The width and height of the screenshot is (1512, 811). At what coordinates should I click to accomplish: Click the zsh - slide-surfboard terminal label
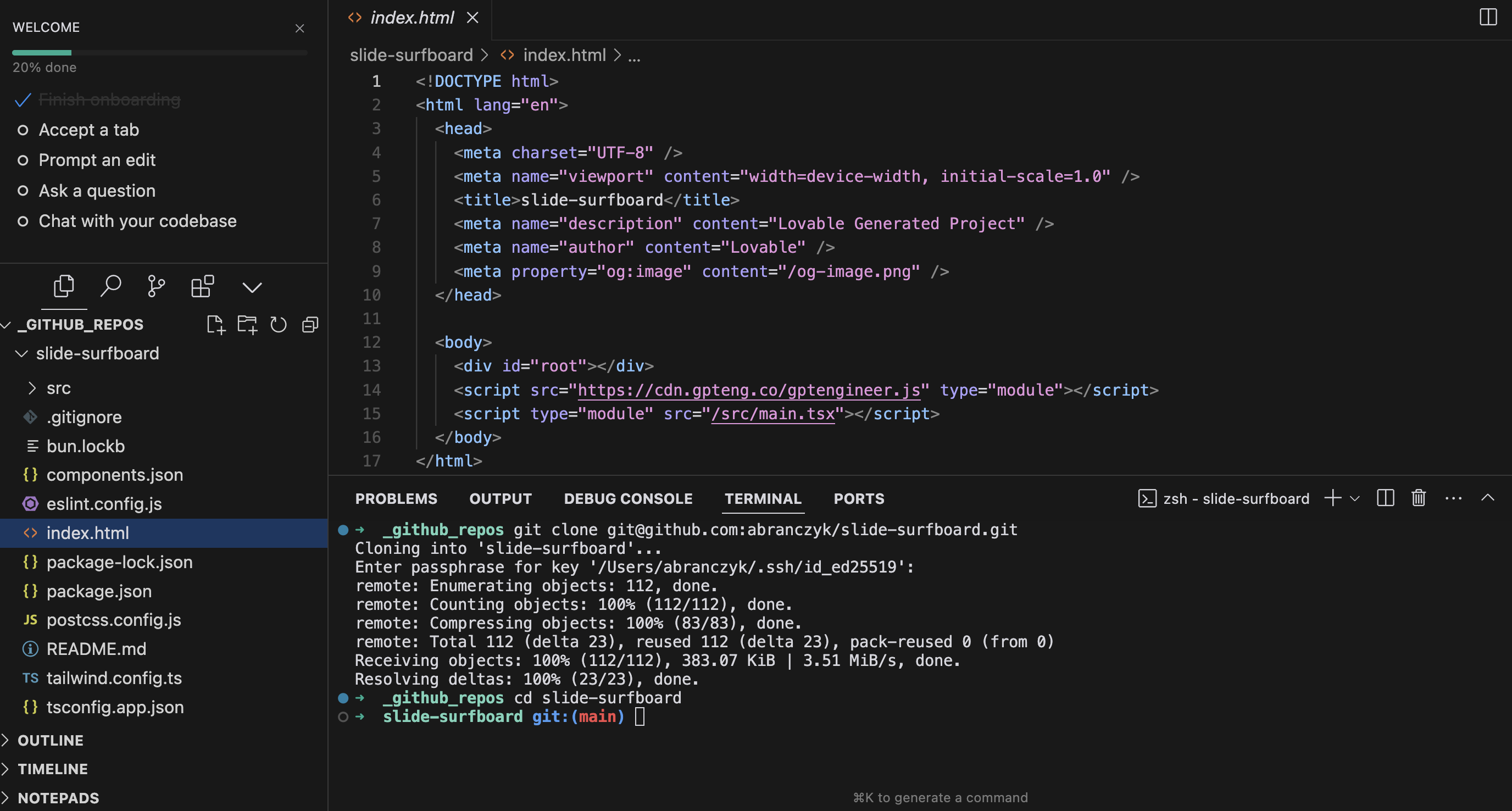(1236, 498)
